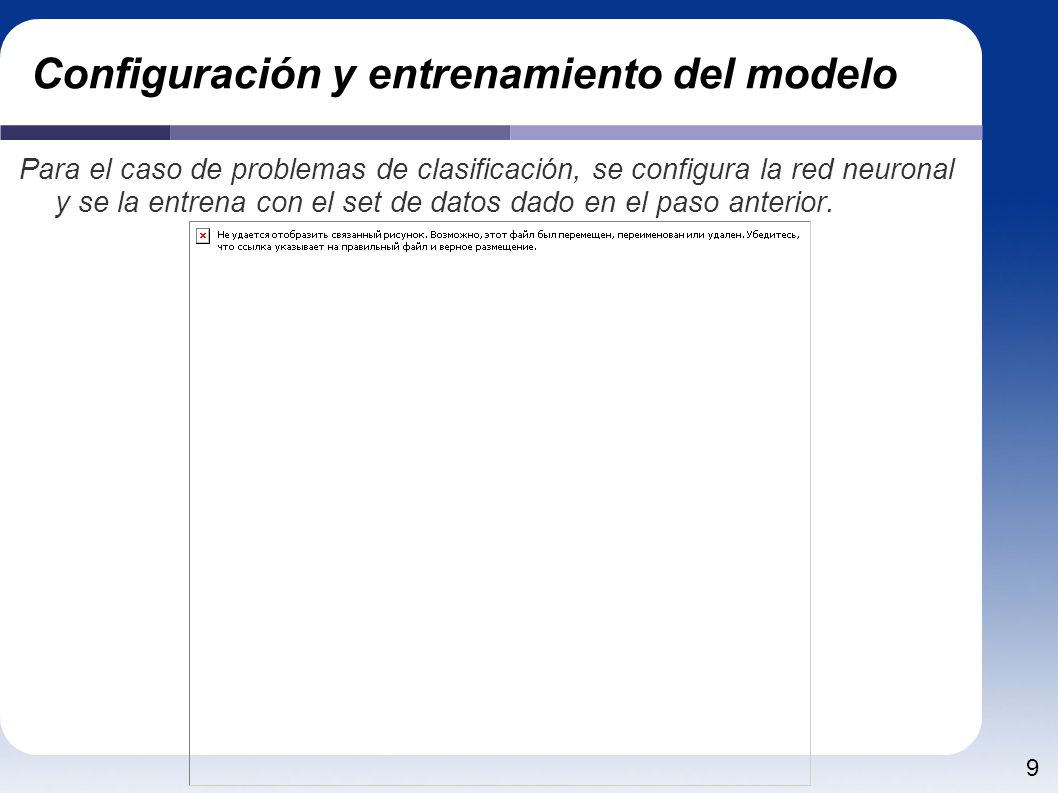Click the slide number 9
This screenshot has width=1058, height=793.
coord(1032,767)
